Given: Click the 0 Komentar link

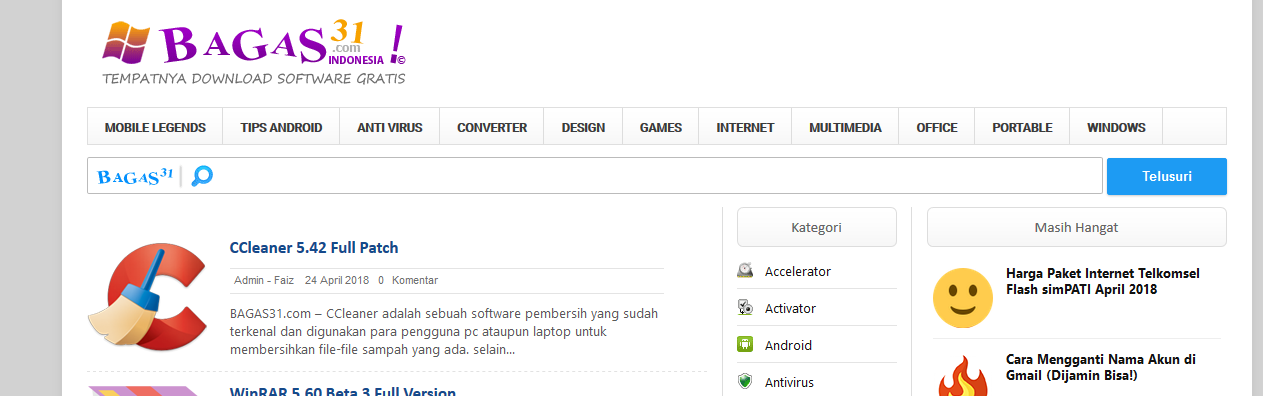Looking at the screenshot, I should tap(407, 280).
